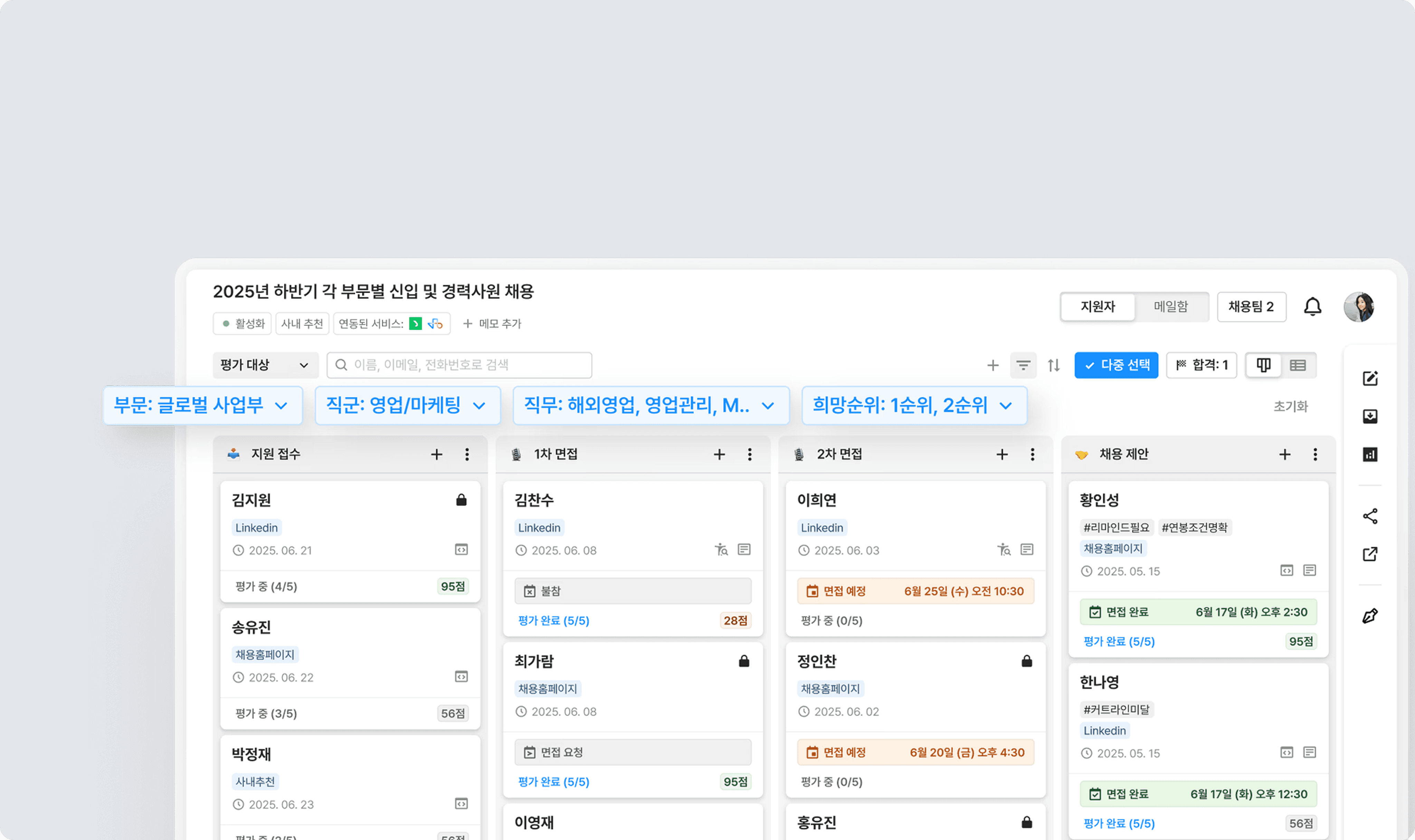Open the code icon on 김지원 card

pos(461,550)
